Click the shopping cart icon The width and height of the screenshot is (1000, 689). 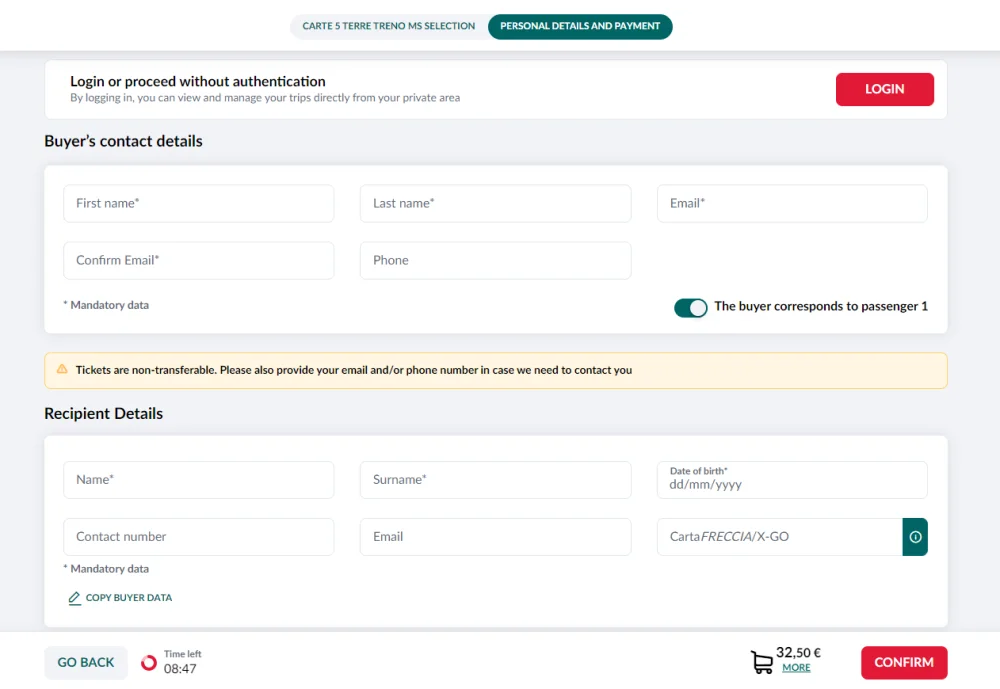tap(761, 662)
